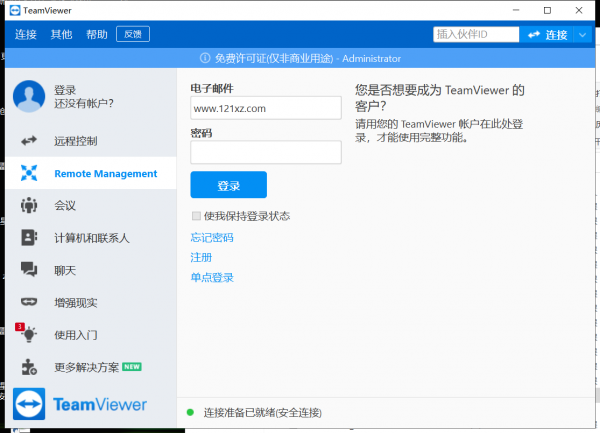The height and width of the screenshot is (433, 600).
Task: Select the Remote Management tab label
Action: (x=106, y=174)
